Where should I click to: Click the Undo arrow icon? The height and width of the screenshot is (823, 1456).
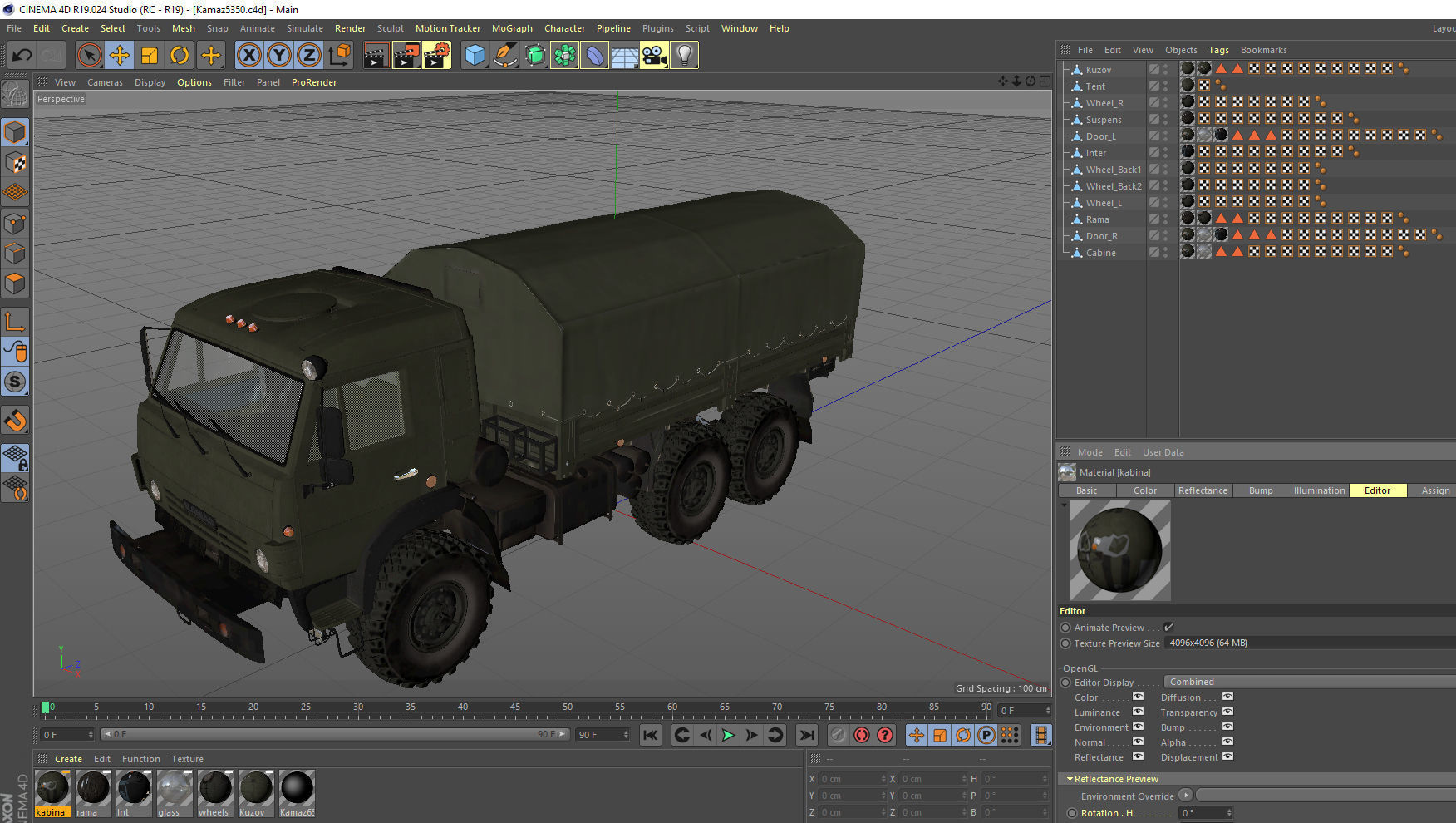click(22, 56)
